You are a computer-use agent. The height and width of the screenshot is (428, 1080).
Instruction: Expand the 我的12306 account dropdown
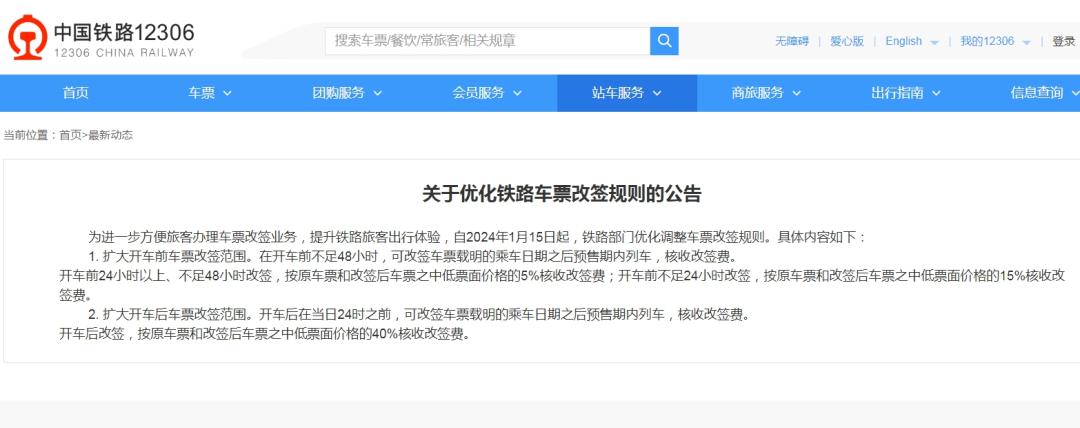994,41
